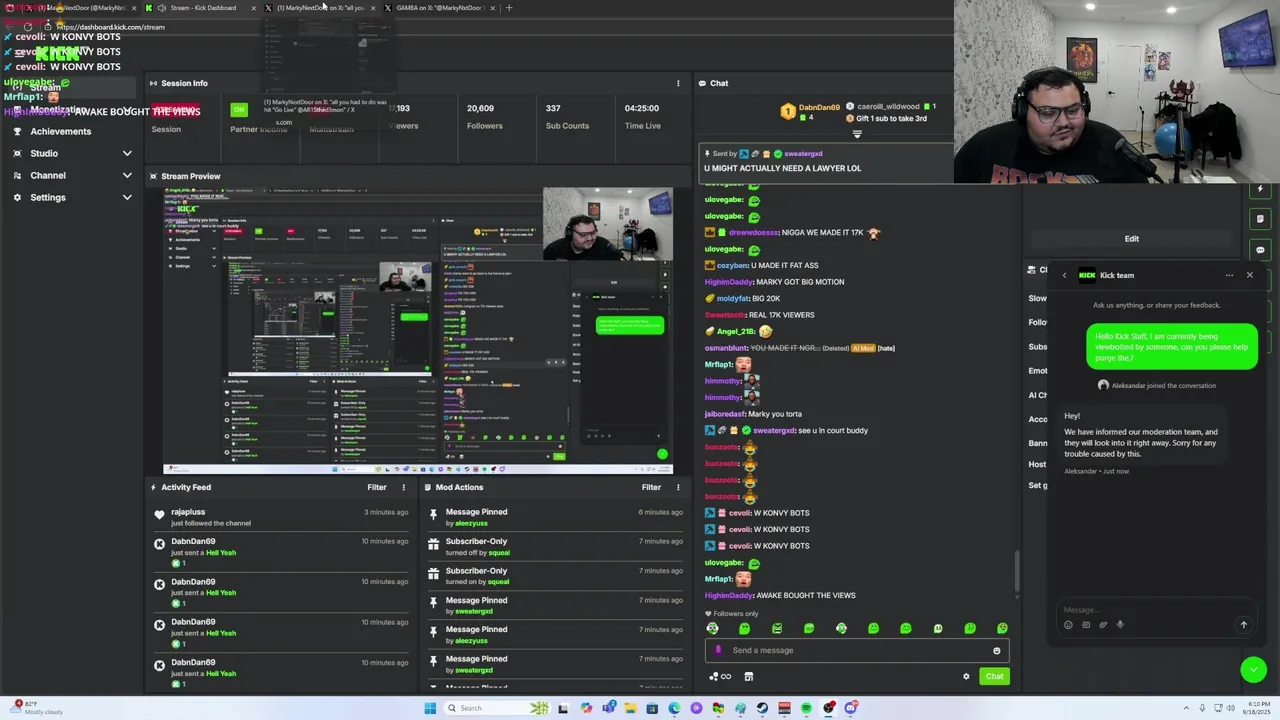
Task: Click the green Chat send button
Action: [994, 676]
